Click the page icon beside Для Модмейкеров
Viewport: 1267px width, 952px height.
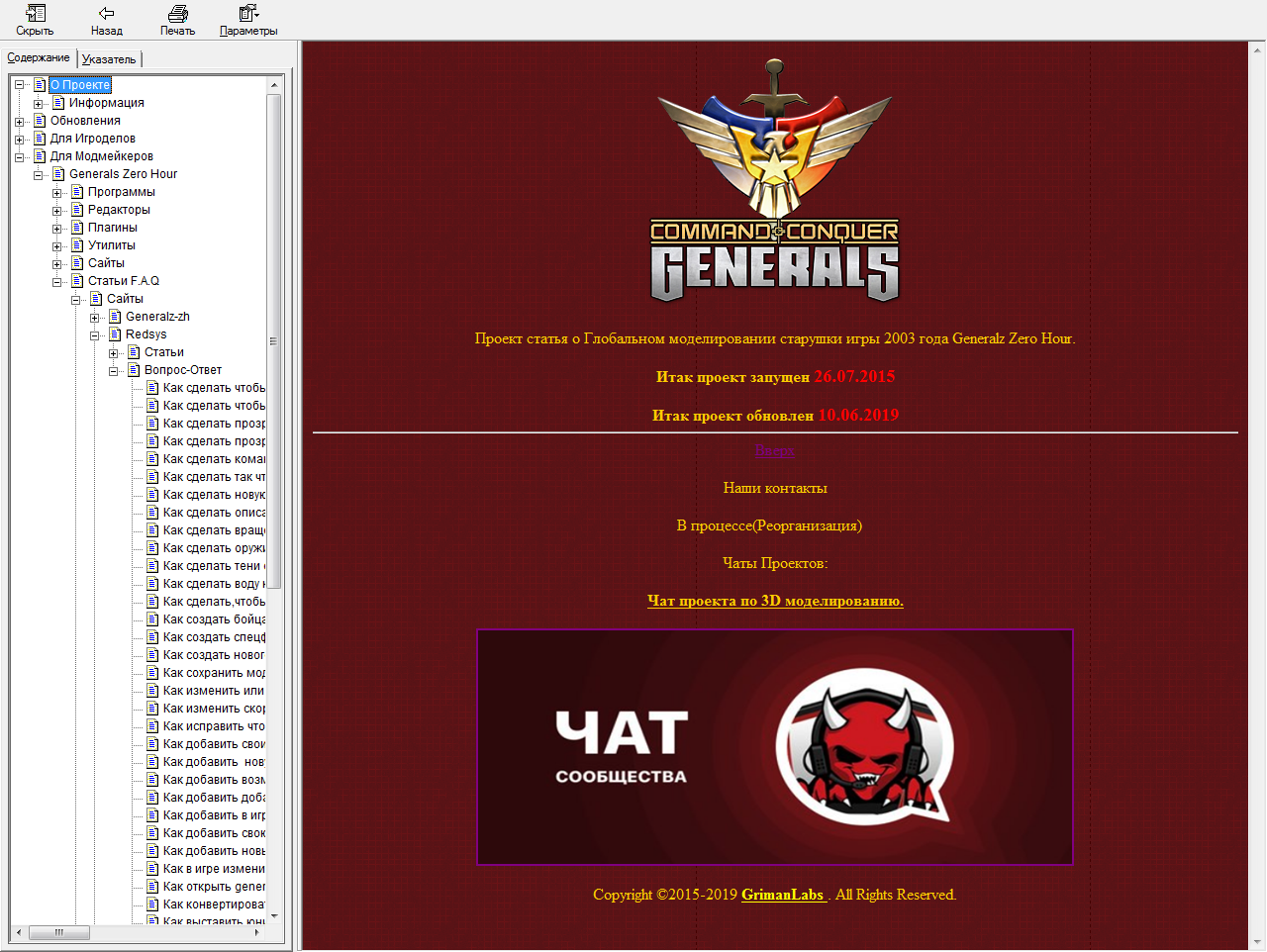40,156
